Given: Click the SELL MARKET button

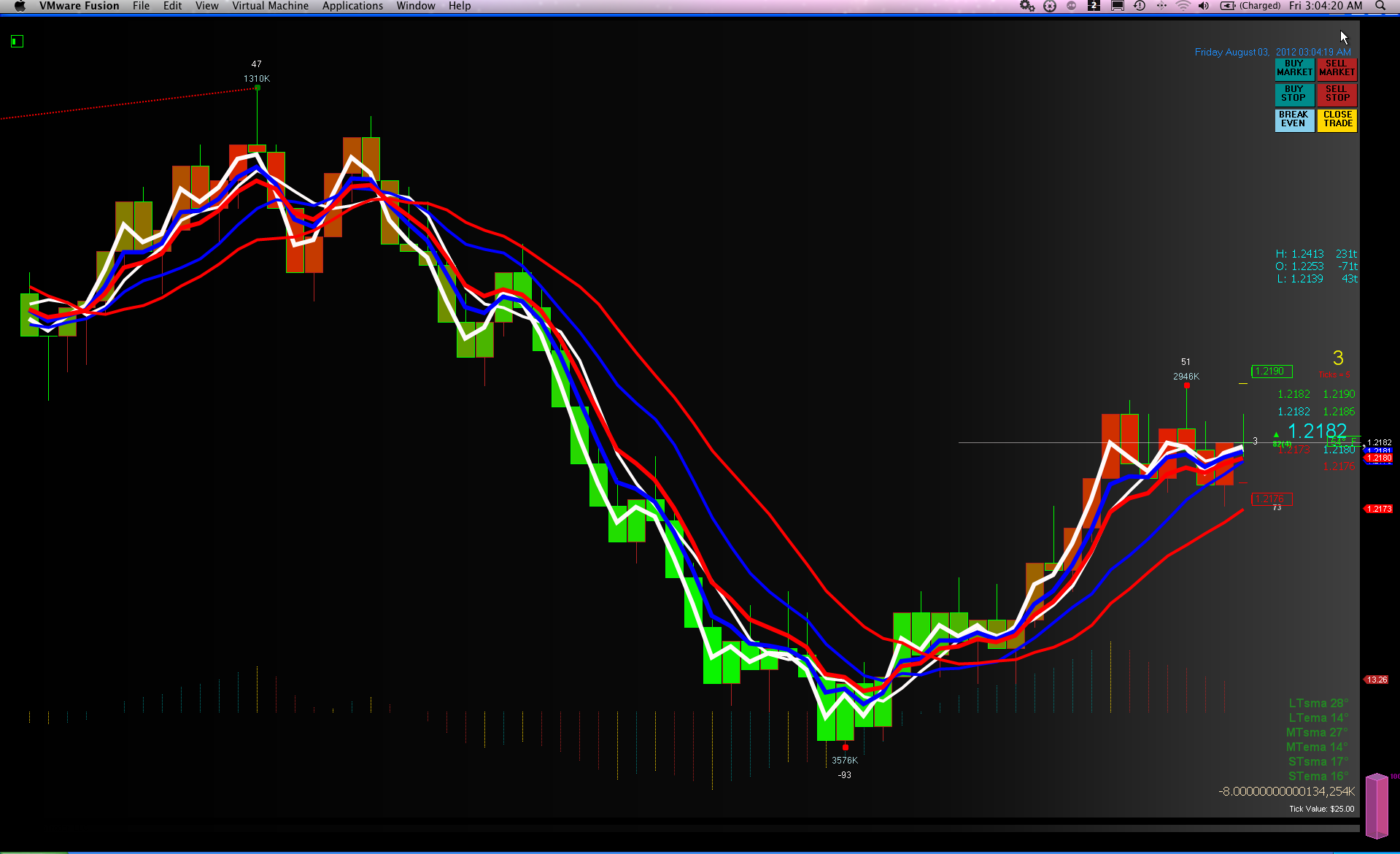Looking at the screenshot, I should tap(1337, 69).
